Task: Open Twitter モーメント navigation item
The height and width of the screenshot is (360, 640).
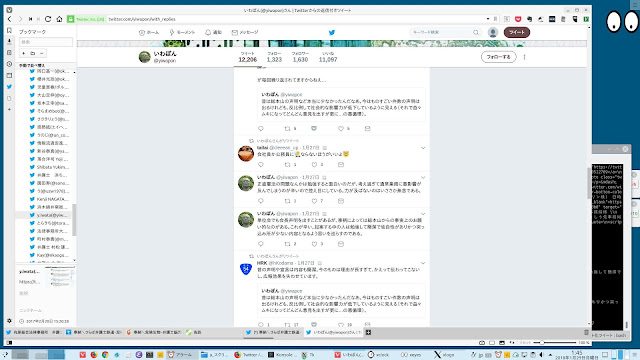Action: tap(182, 32)
